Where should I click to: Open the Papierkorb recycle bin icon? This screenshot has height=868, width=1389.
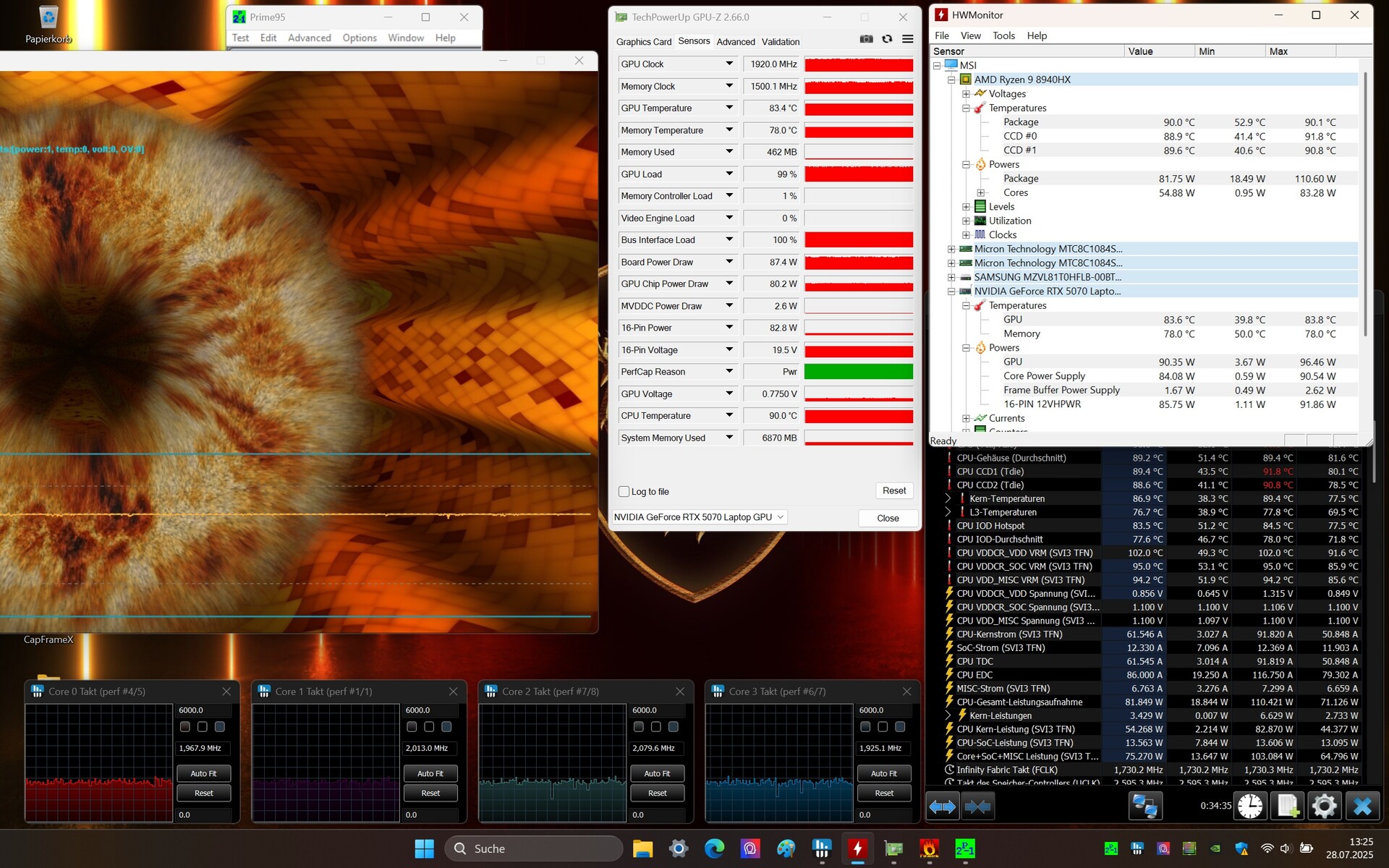coord(48,24)
